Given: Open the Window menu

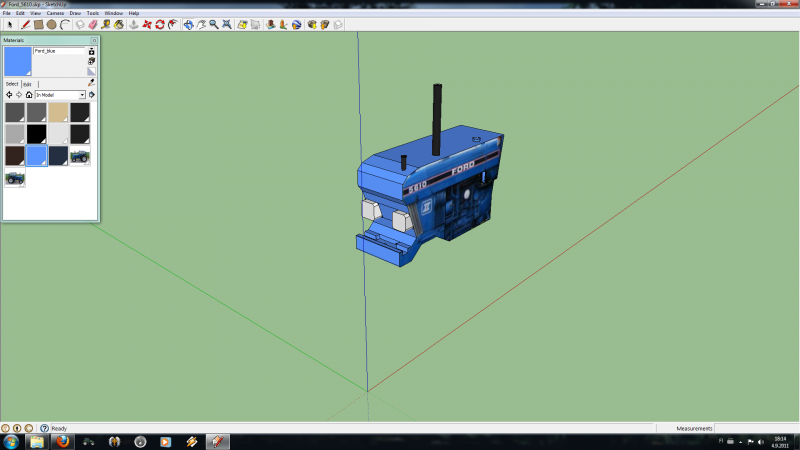Looking at the screenshot, I should (x=113, y=13).
